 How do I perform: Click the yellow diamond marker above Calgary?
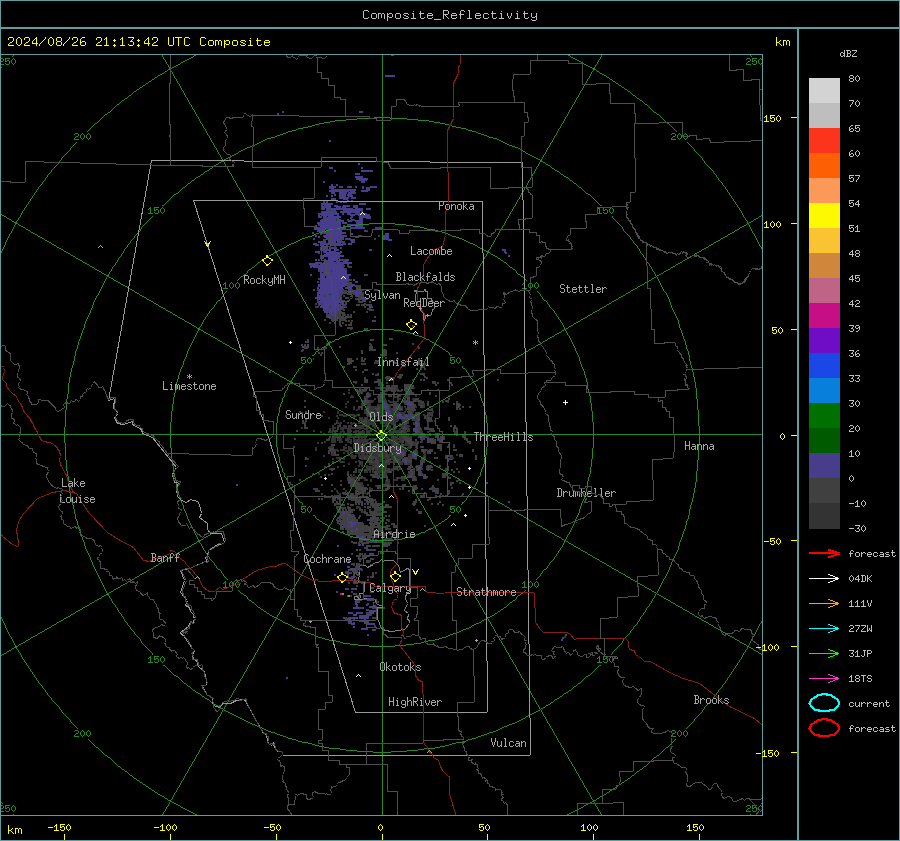pyautogui.click(x=395, y=576)
